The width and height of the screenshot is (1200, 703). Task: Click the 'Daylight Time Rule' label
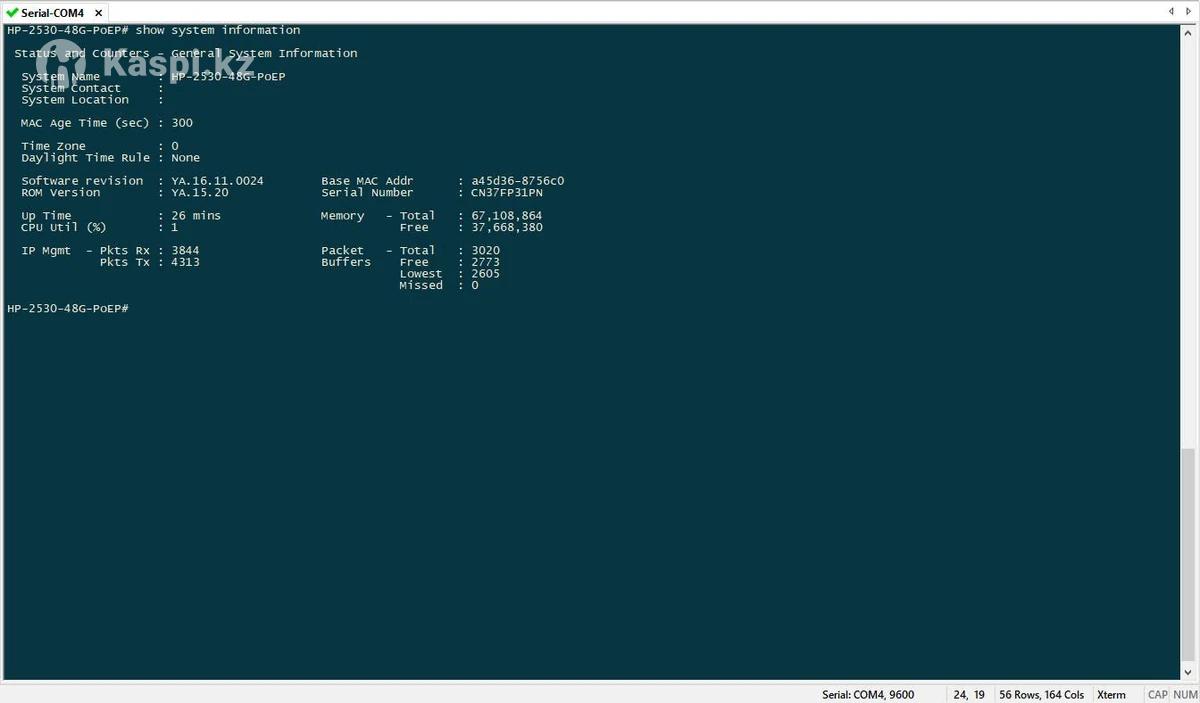[86, 158]
